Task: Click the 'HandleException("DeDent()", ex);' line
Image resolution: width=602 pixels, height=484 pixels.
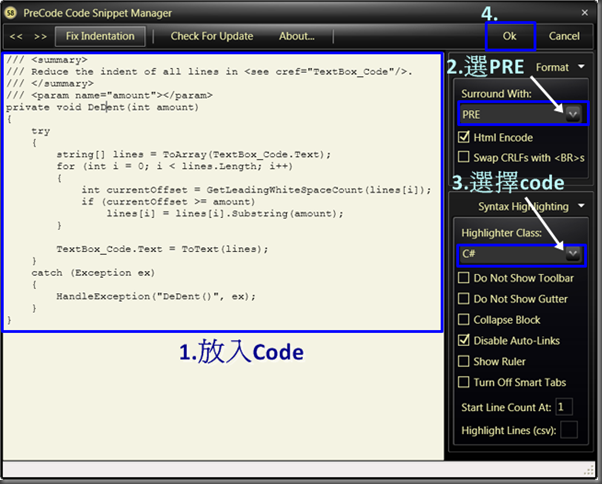Action: pyautogui.click(x=156, y=296)
